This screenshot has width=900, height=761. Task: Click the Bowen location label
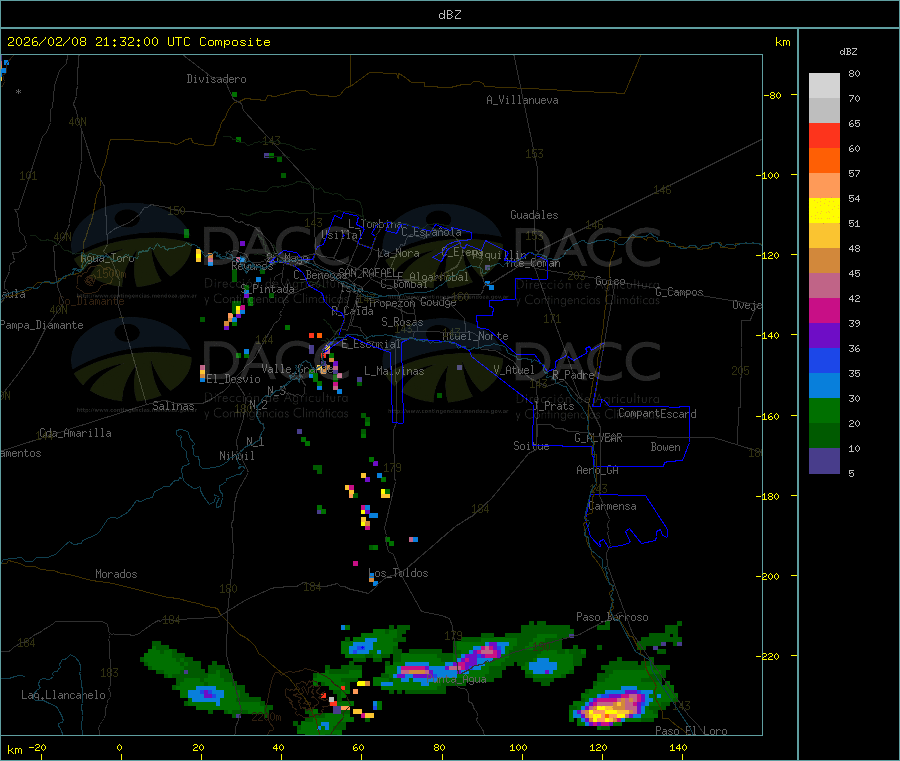tap(666, 447)
